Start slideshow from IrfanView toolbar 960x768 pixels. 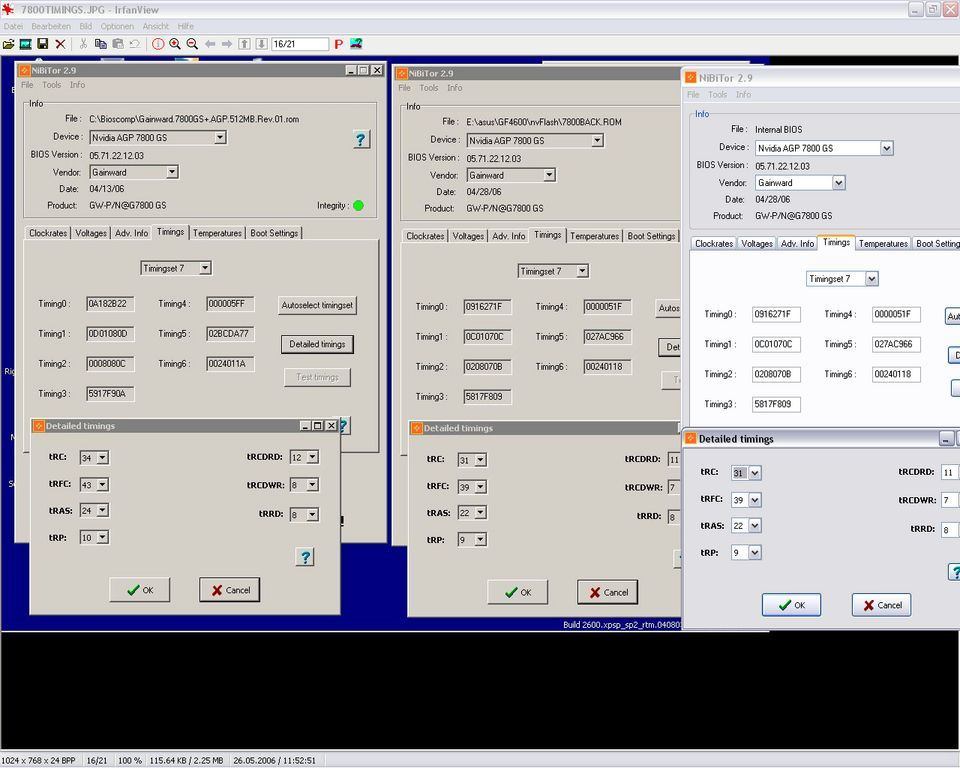tap(25, 44)
